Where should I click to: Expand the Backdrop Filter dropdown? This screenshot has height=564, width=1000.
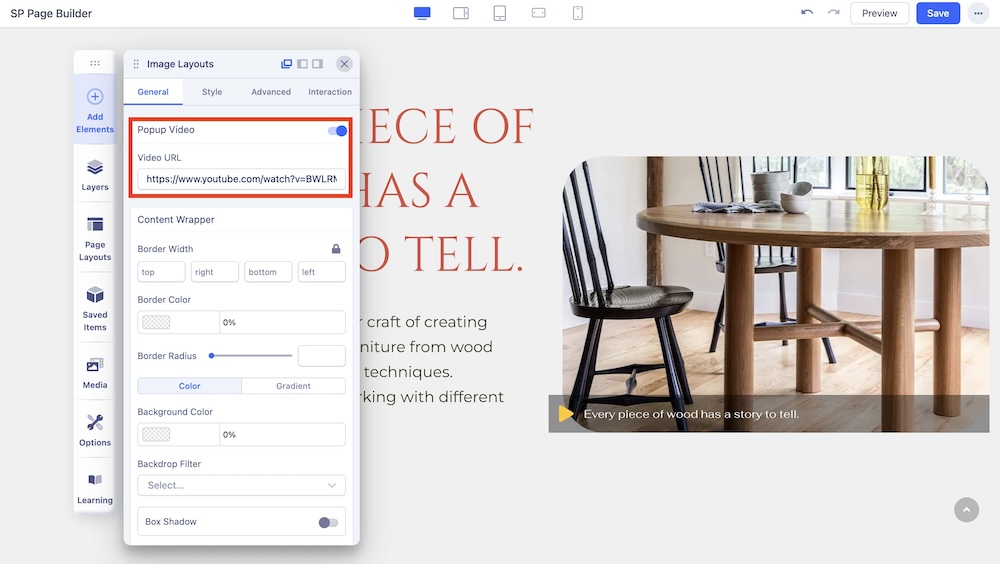[241, 485]
